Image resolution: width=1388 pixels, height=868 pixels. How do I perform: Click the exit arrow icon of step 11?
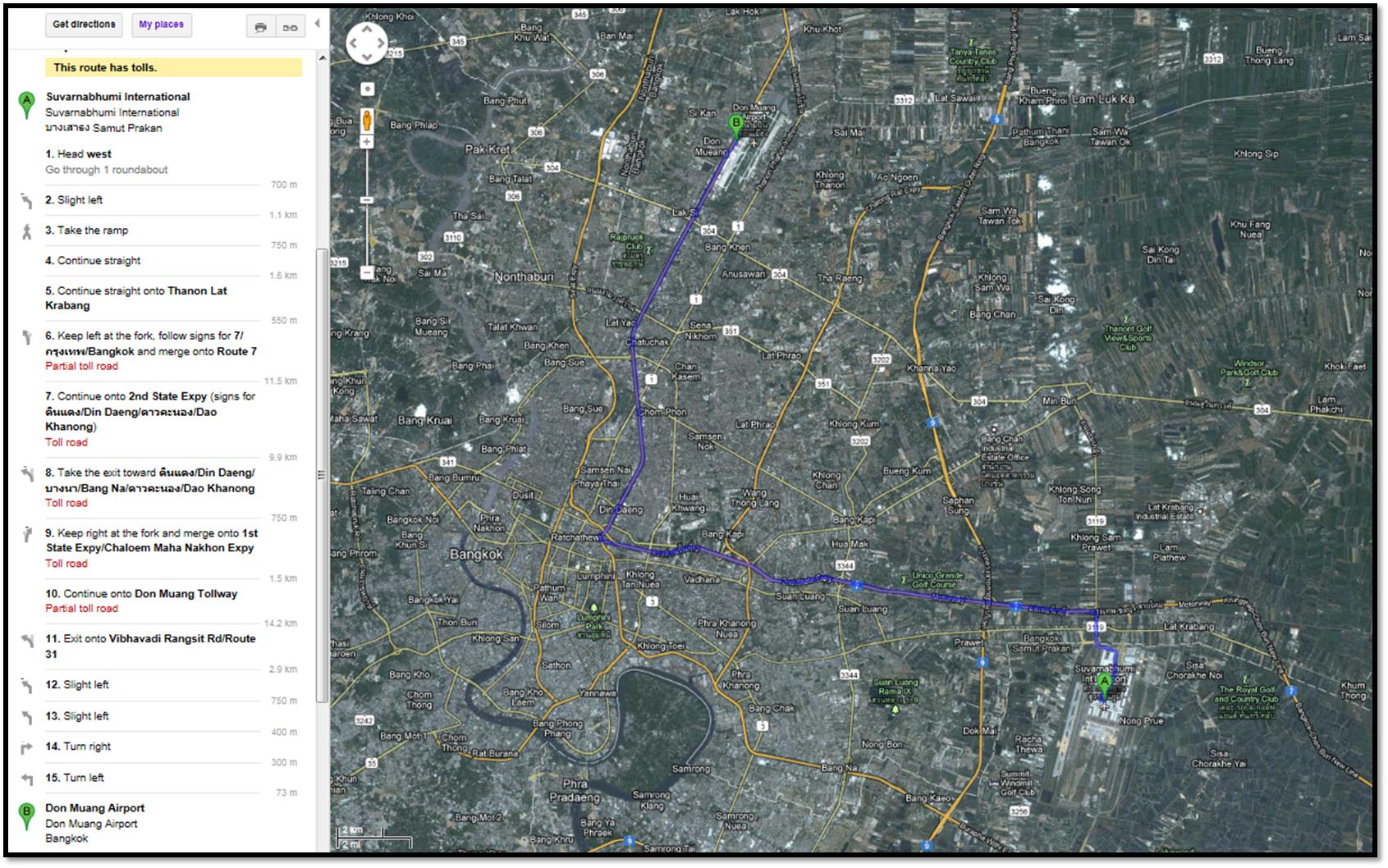pos(26,640)
